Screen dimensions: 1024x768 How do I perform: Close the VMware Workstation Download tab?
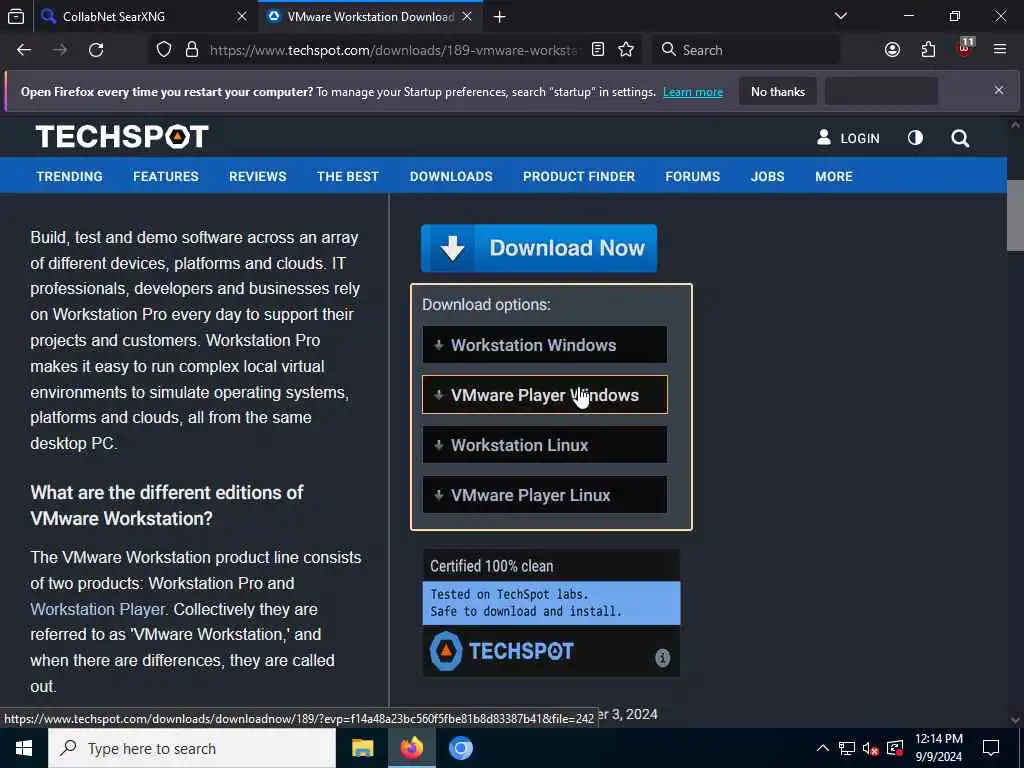(467, 16)
